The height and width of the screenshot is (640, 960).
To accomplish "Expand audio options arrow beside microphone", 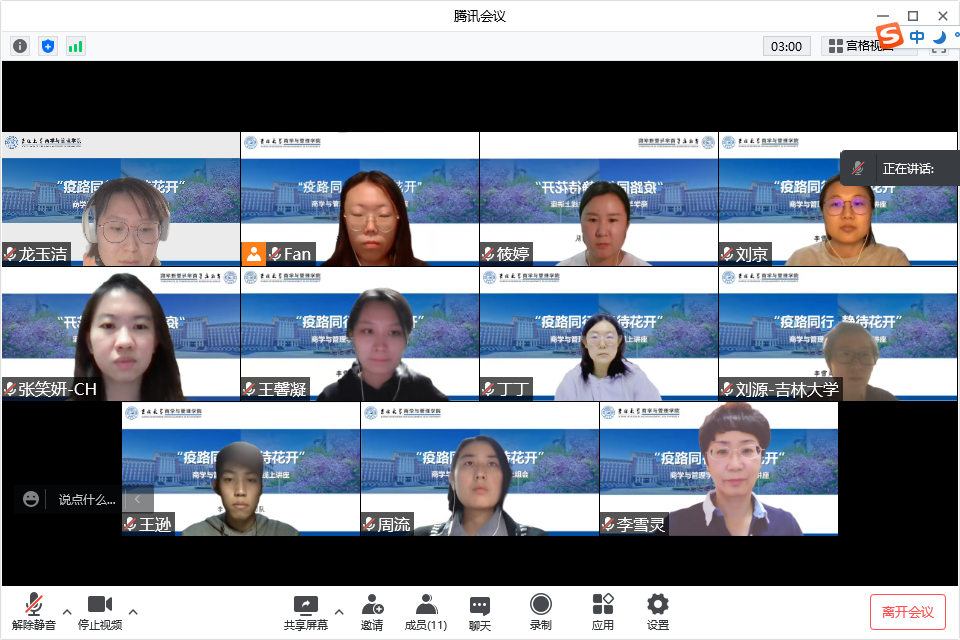I will pyautogui.click(x=67, y=612).
